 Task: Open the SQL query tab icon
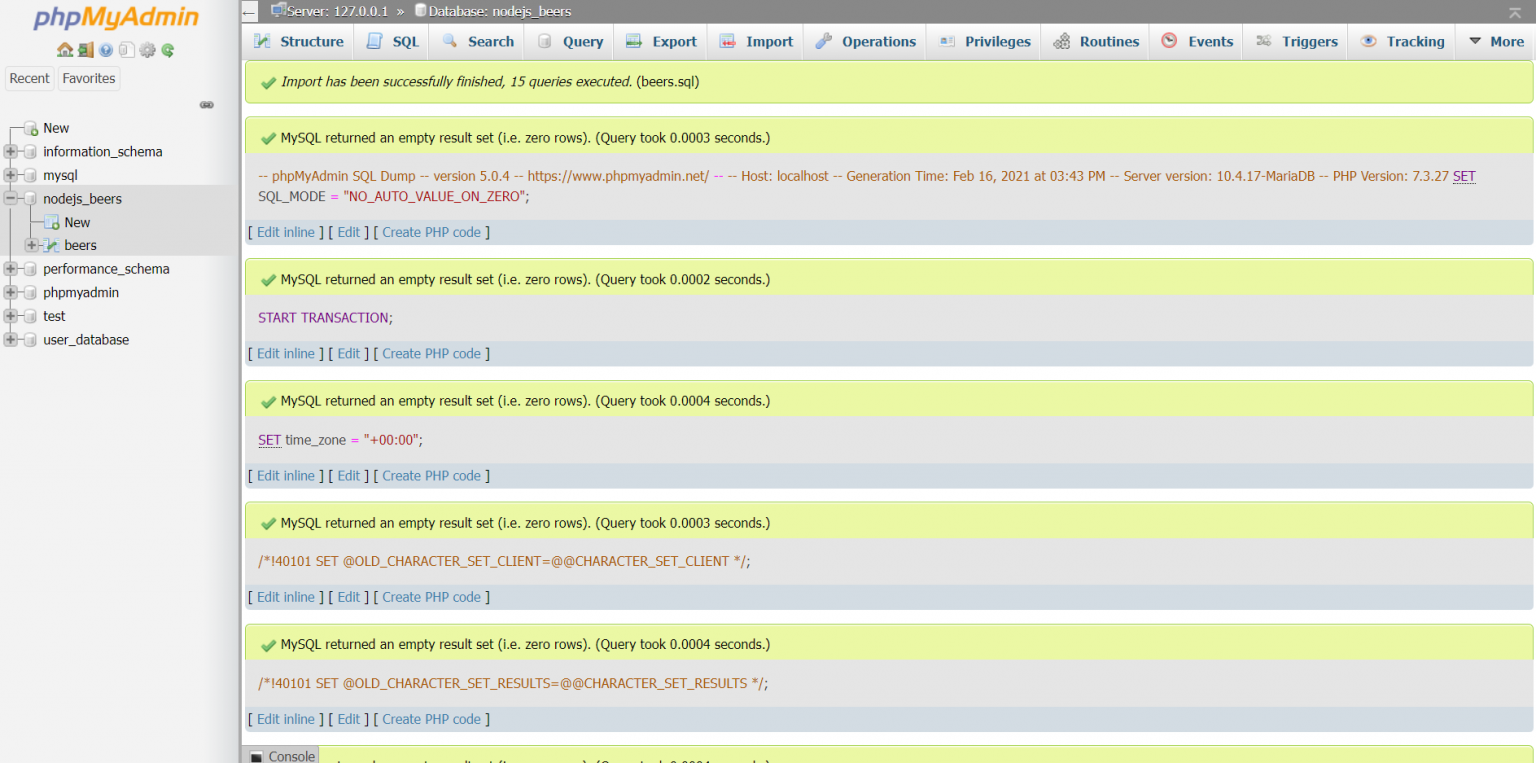(376, 41)
